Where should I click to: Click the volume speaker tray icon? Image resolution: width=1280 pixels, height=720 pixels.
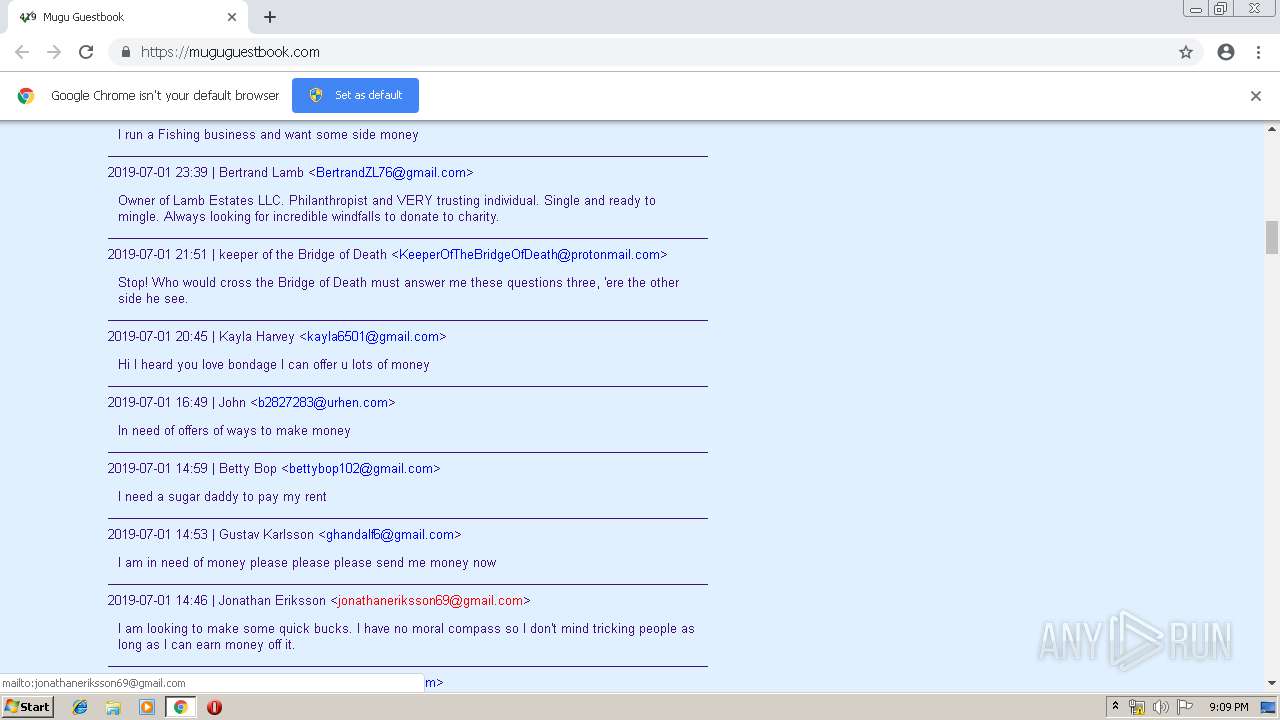pos(1160,707)
